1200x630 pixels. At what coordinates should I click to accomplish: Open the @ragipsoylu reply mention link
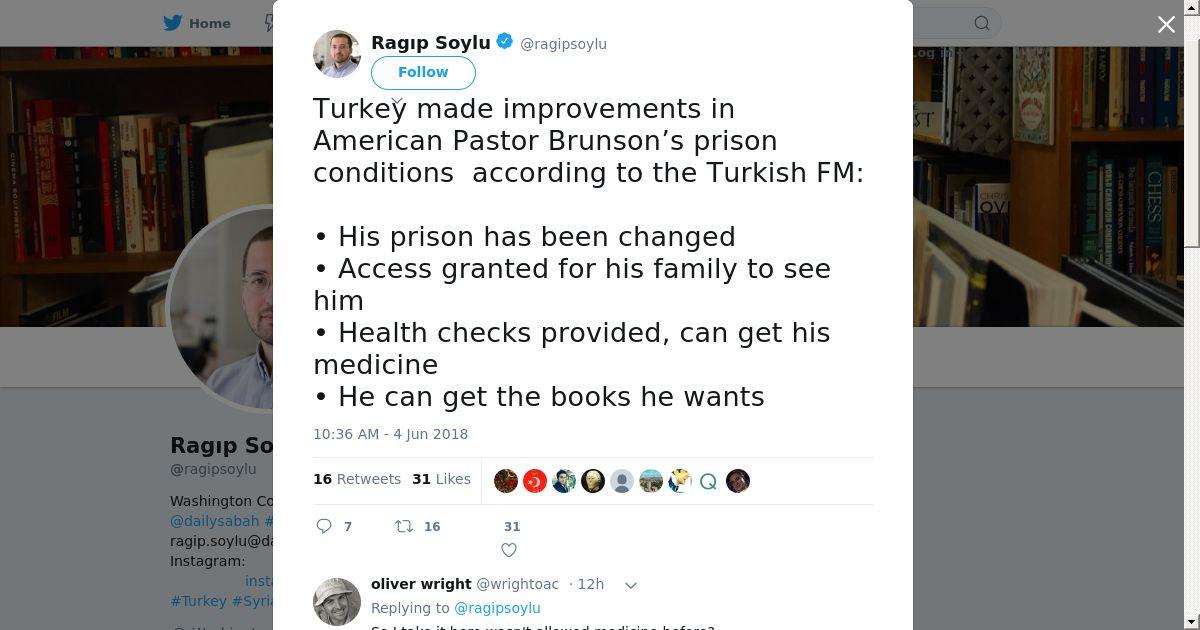coord(497,608)
